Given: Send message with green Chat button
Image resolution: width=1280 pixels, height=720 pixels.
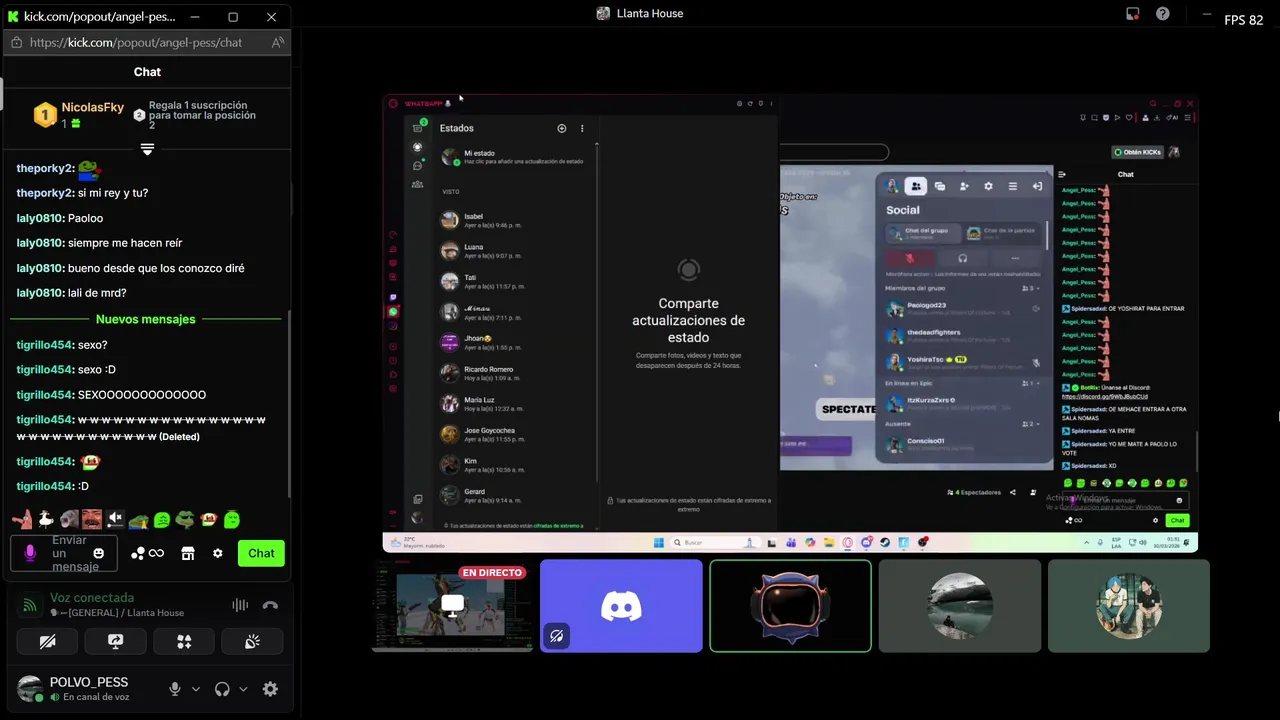Looking at the screenshot, I should point(261,553).
